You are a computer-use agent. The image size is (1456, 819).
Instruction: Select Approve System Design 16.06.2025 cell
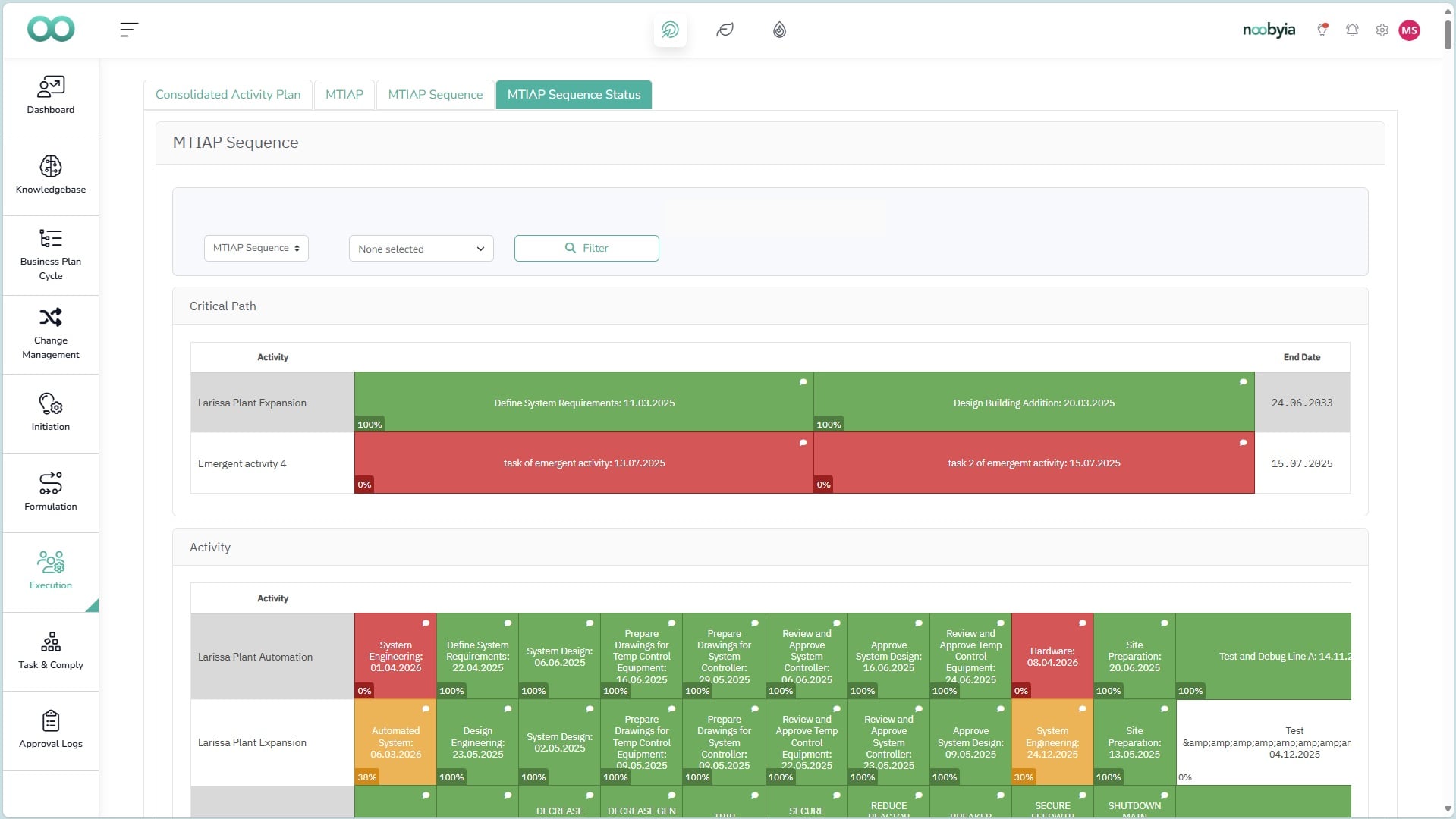pyautogui.click(x=888, y=657)
